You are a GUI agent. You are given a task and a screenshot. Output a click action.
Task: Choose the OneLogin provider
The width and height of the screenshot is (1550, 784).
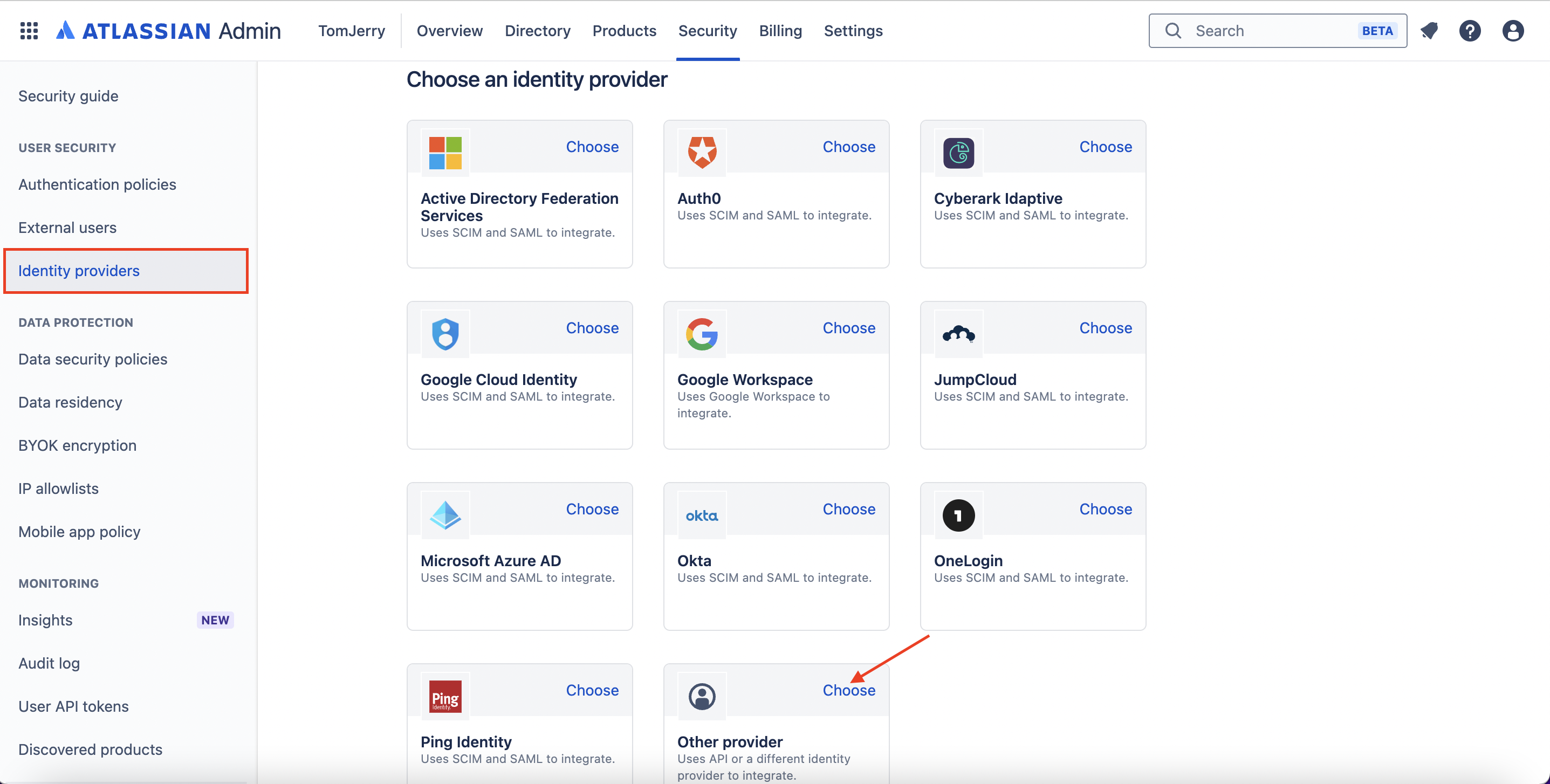coord(1106,509)
